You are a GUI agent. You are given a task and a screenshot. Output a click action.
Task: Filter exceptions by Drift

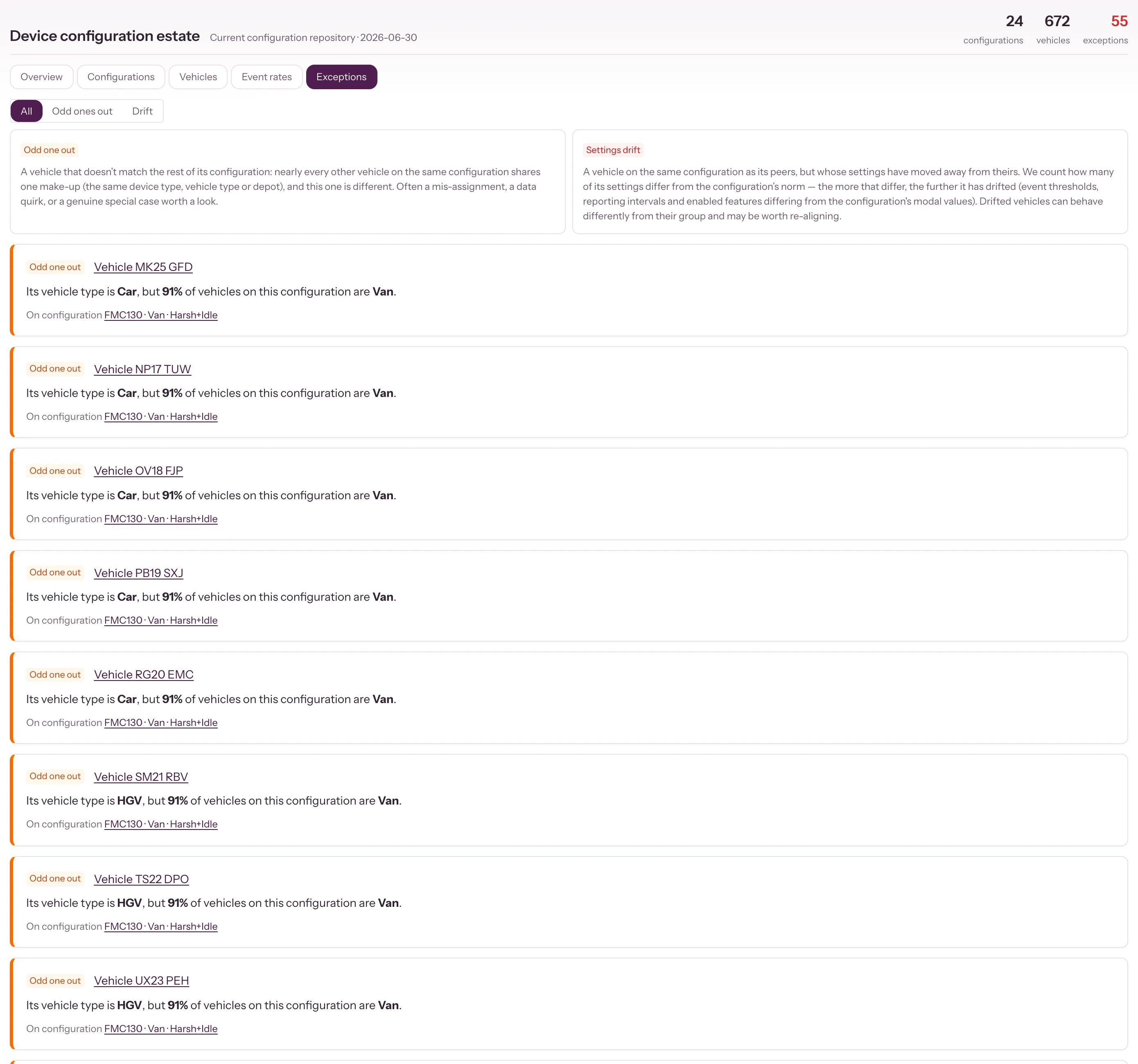tap(142, 111)
